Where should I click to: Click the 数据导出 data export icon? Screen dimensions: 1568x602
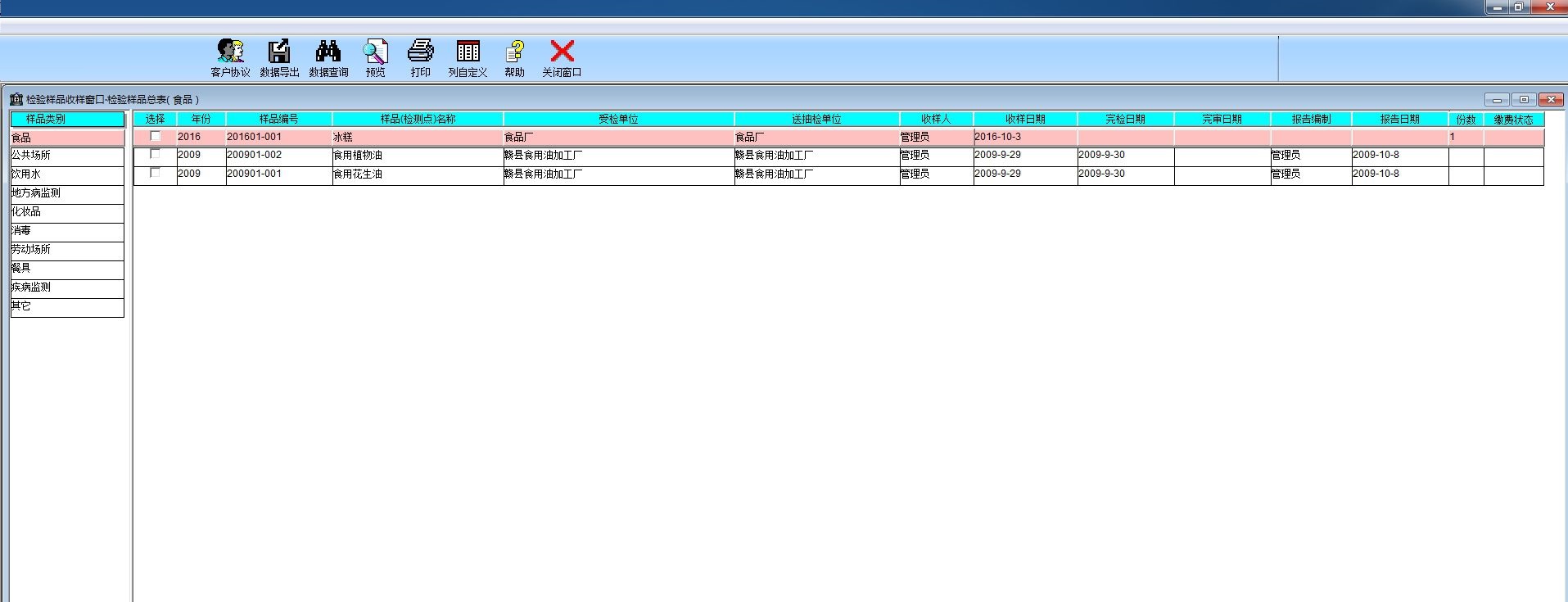[x=279, y=58]
